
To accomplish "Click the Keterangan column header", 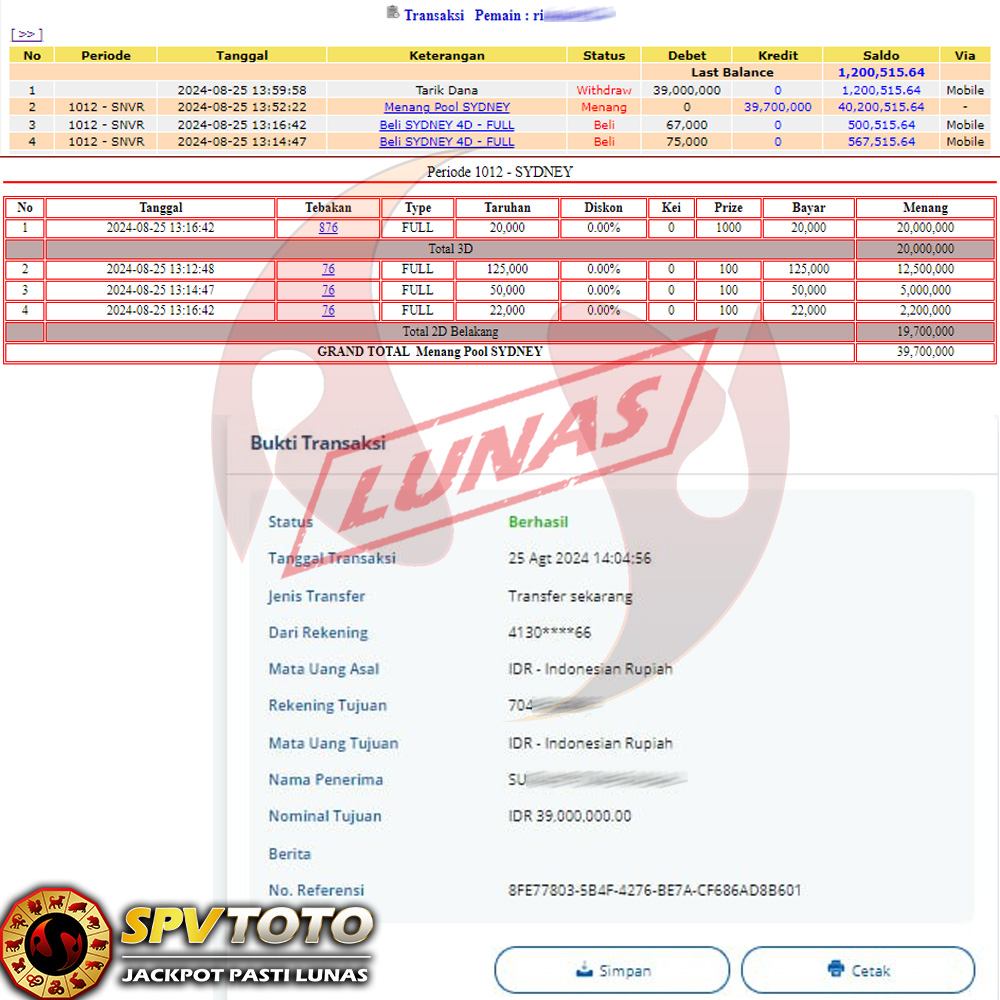I will click(447, 56).
